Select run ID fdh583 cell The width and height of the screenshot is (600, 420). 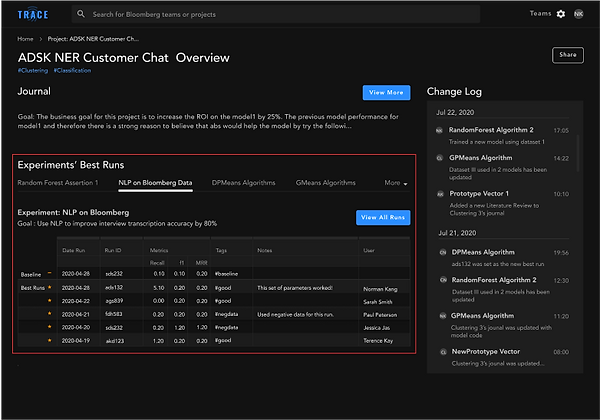(114, 314)
